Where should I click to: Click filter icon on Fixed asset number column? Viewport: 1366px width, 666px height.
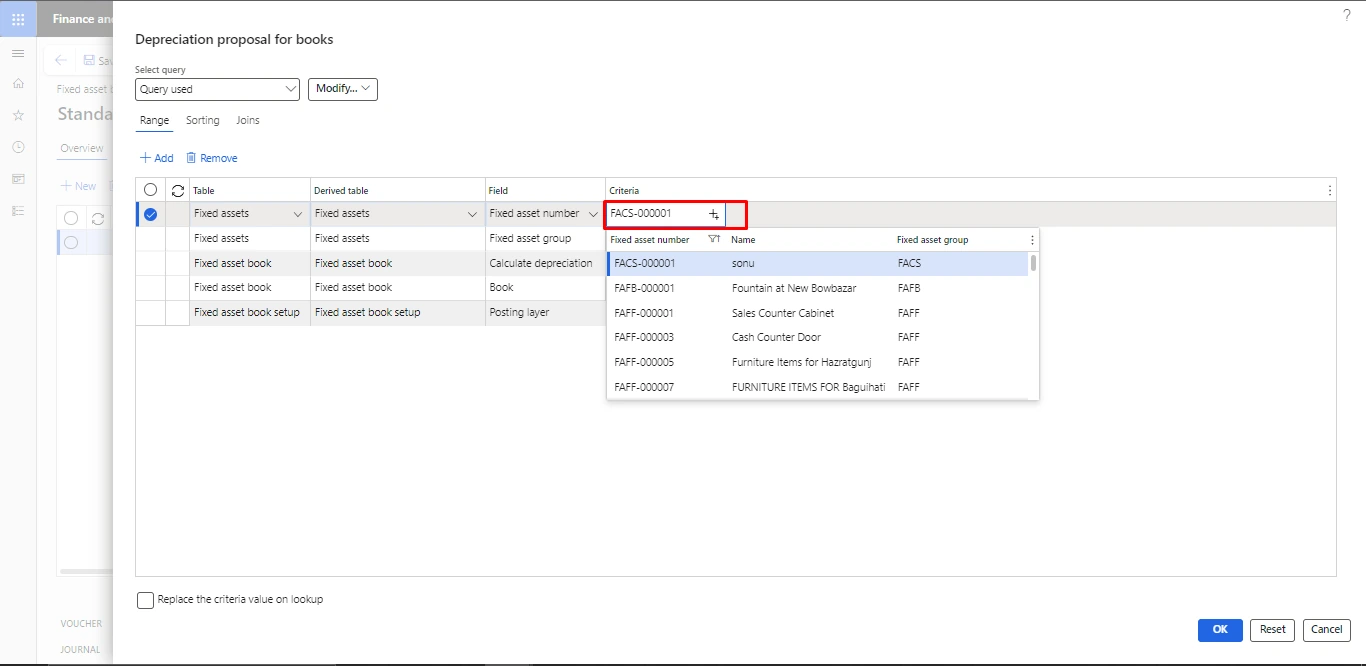click(714, 240)
